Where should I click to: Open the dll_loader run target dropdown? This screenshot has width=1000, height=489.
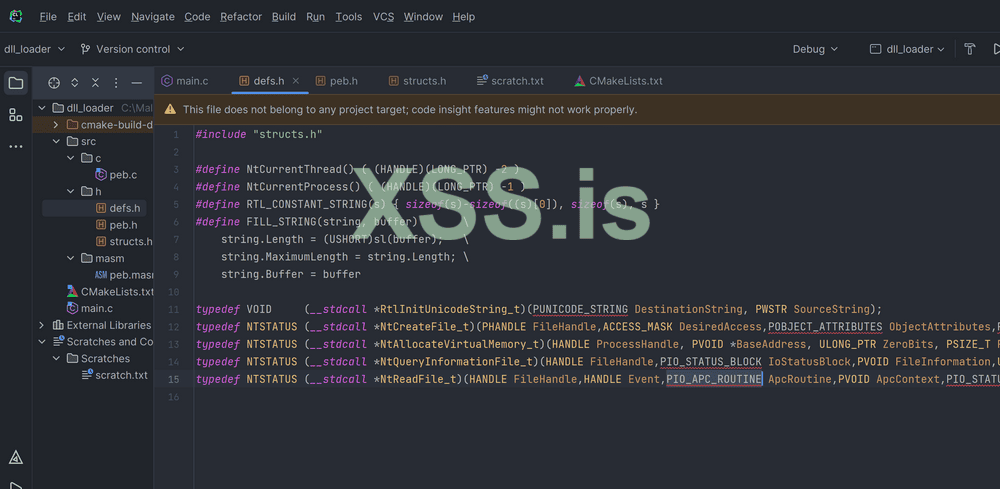pyautogui.click(x=908, y=49)
